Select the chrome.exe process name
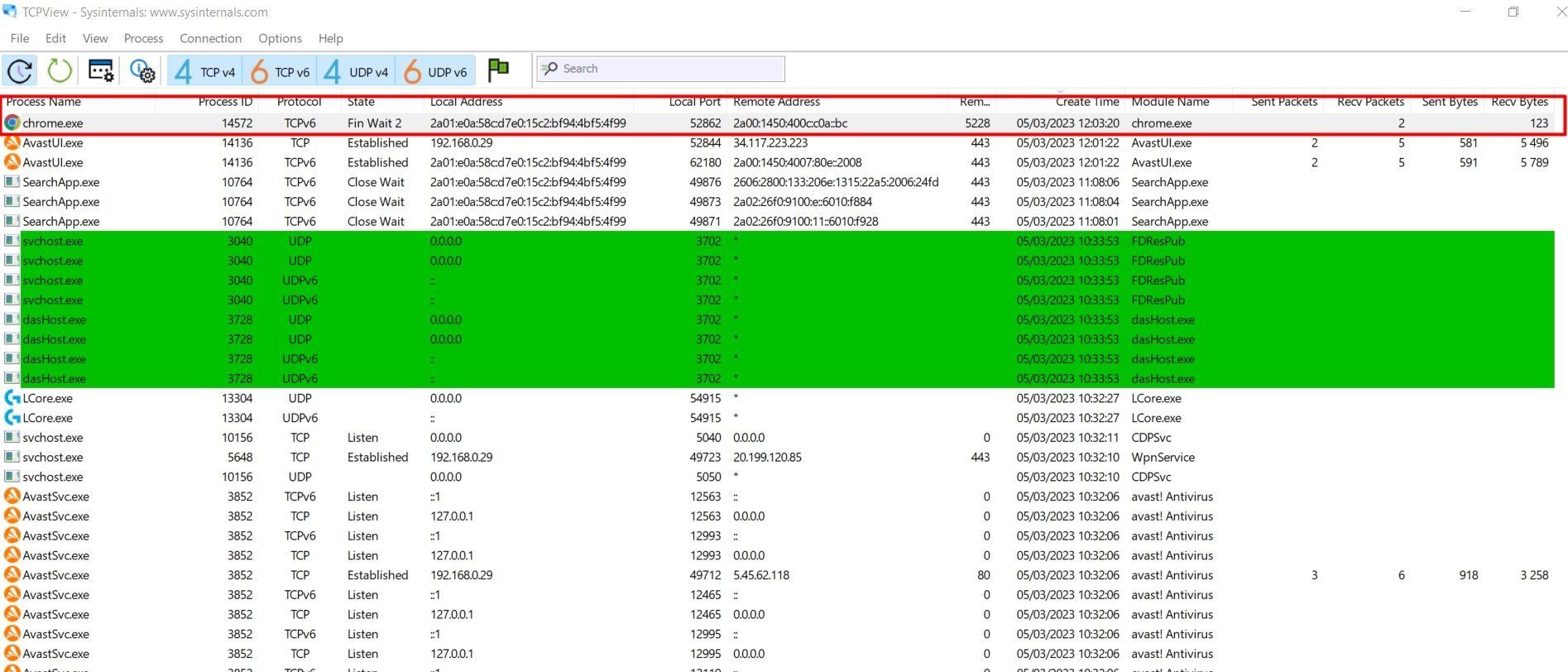 [x=53, y=123]
